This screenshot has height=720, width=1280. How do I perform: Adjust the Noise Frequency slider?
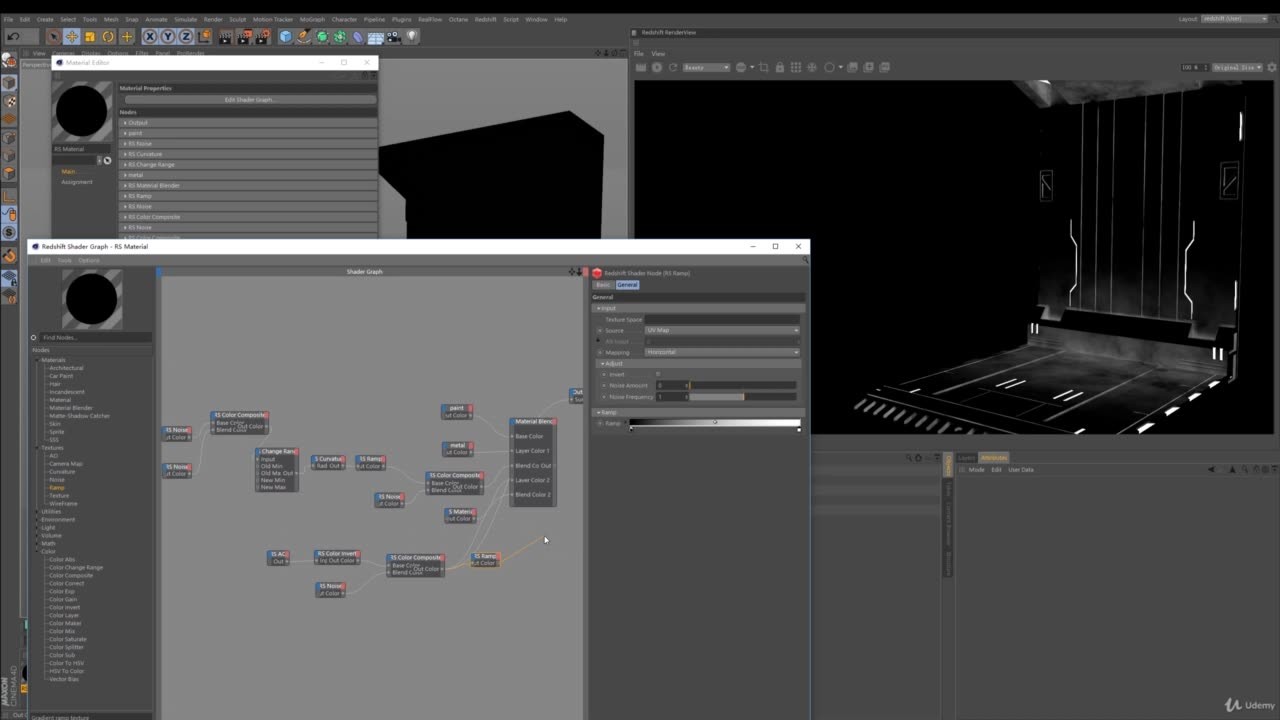742,397
